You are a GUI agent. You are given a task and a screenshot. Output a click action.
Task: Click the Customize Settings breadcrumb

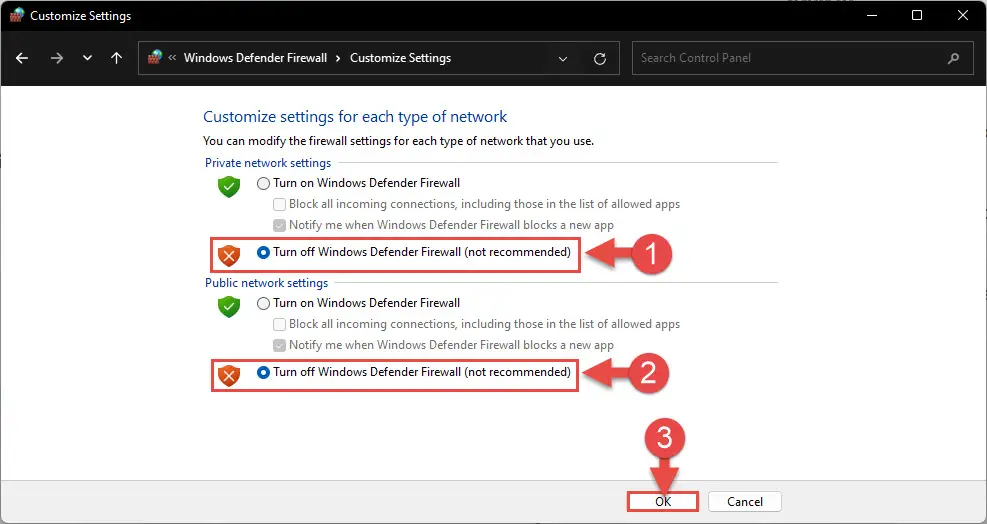tap(400, 58)
